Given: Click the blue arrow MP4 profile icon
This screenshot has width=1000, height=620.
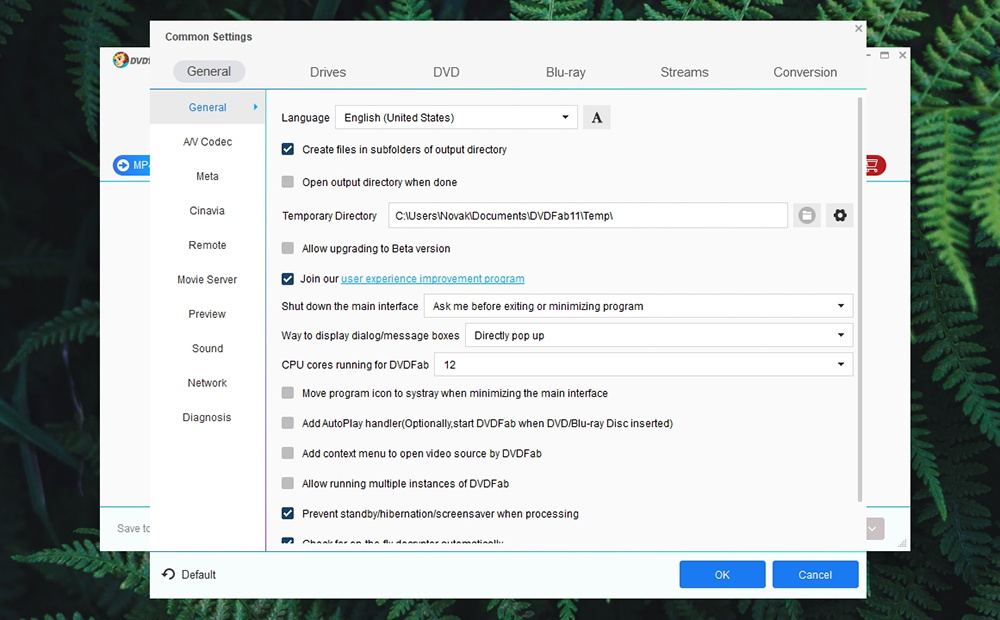Looking at the screenshot, I should tap(122, 165).
